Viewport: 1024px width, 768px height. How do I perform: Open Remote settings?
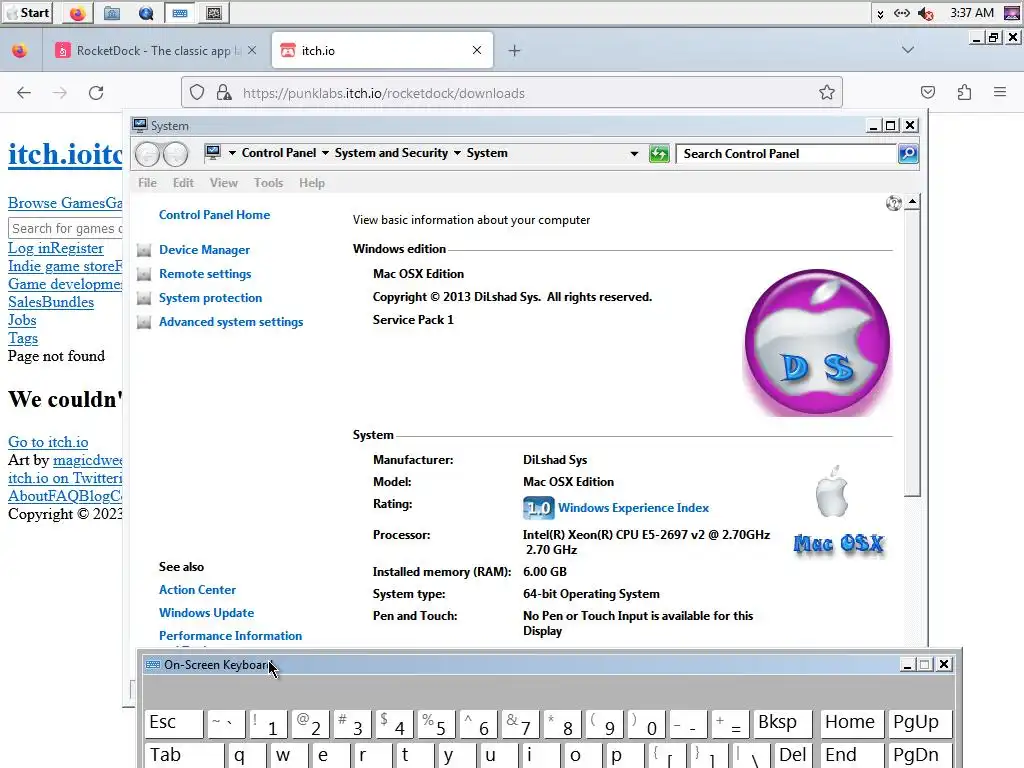[205, 274]
